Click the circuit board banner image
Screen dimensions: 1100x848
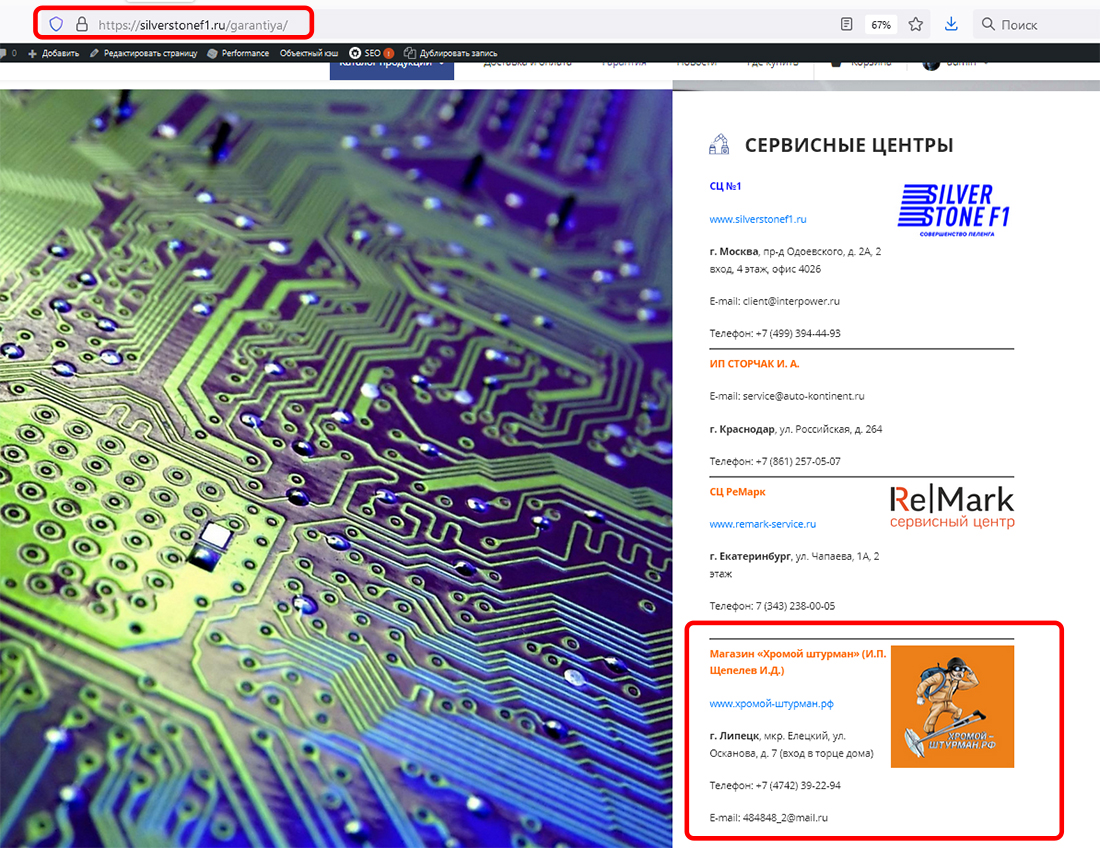click(336, 469)
